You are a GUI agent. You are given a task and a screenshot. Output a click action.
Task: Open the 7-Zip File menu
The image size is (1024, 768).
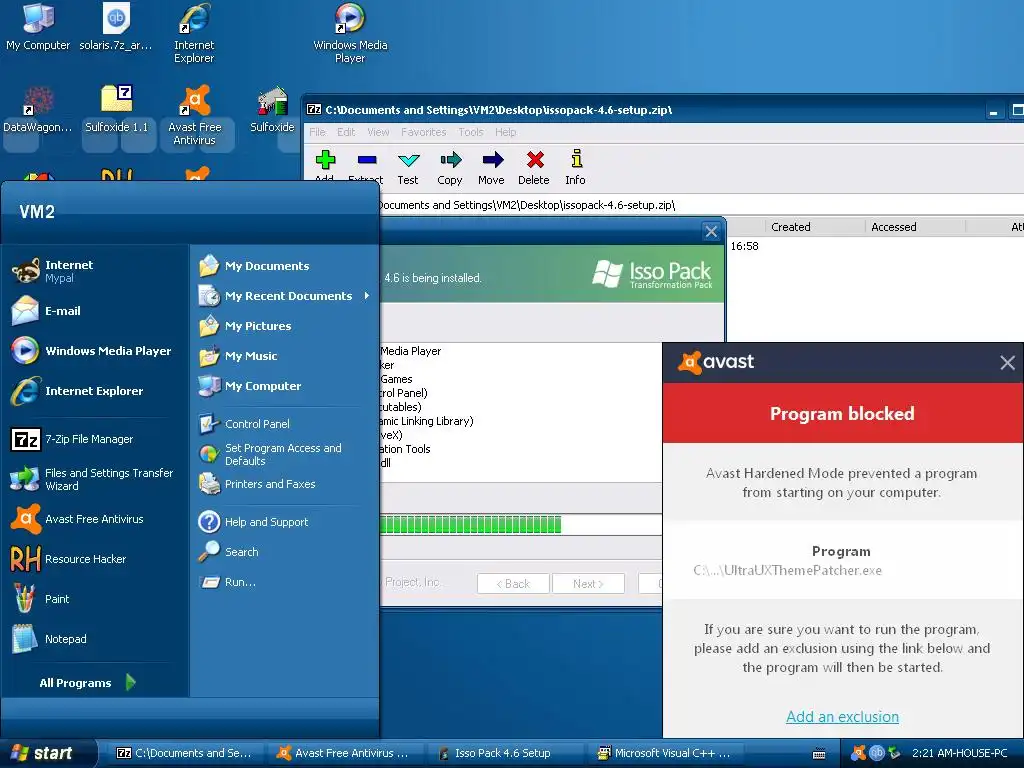click(317, 132)
